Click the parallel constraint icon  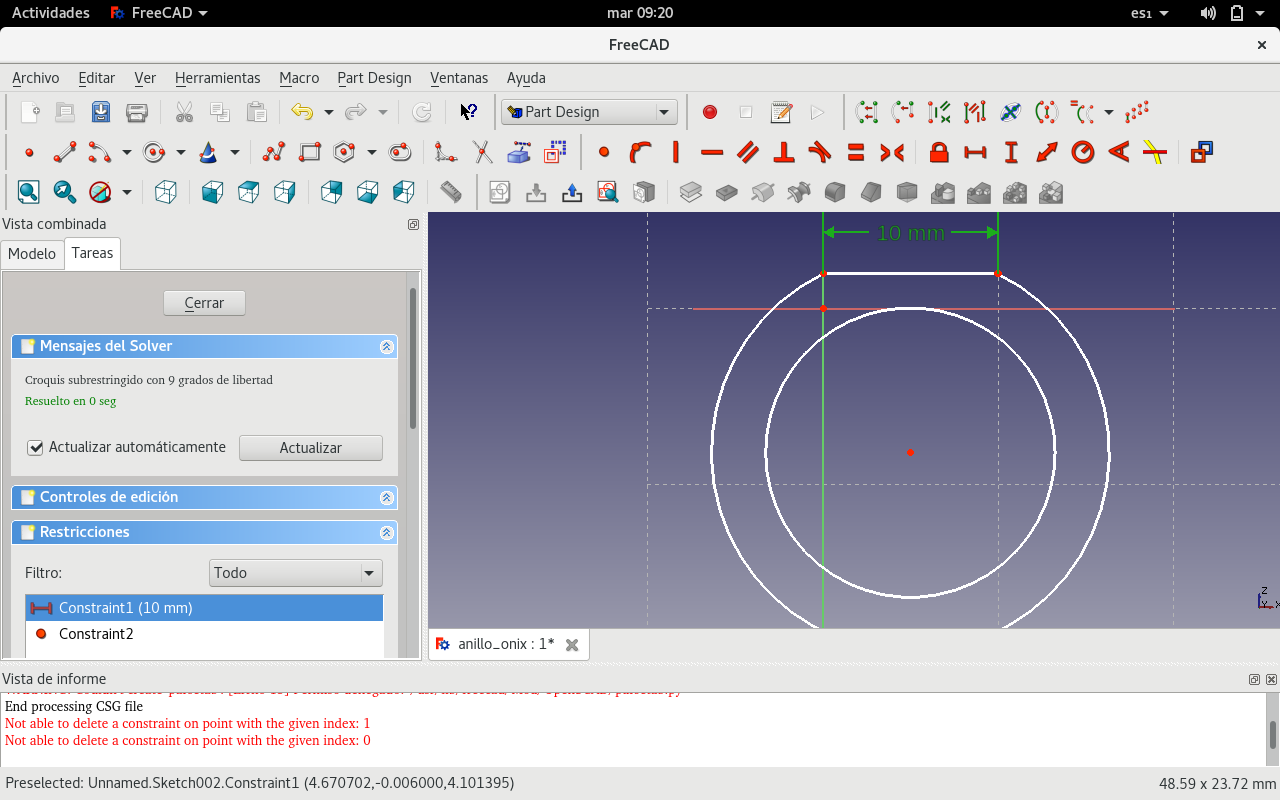point(748,152)
